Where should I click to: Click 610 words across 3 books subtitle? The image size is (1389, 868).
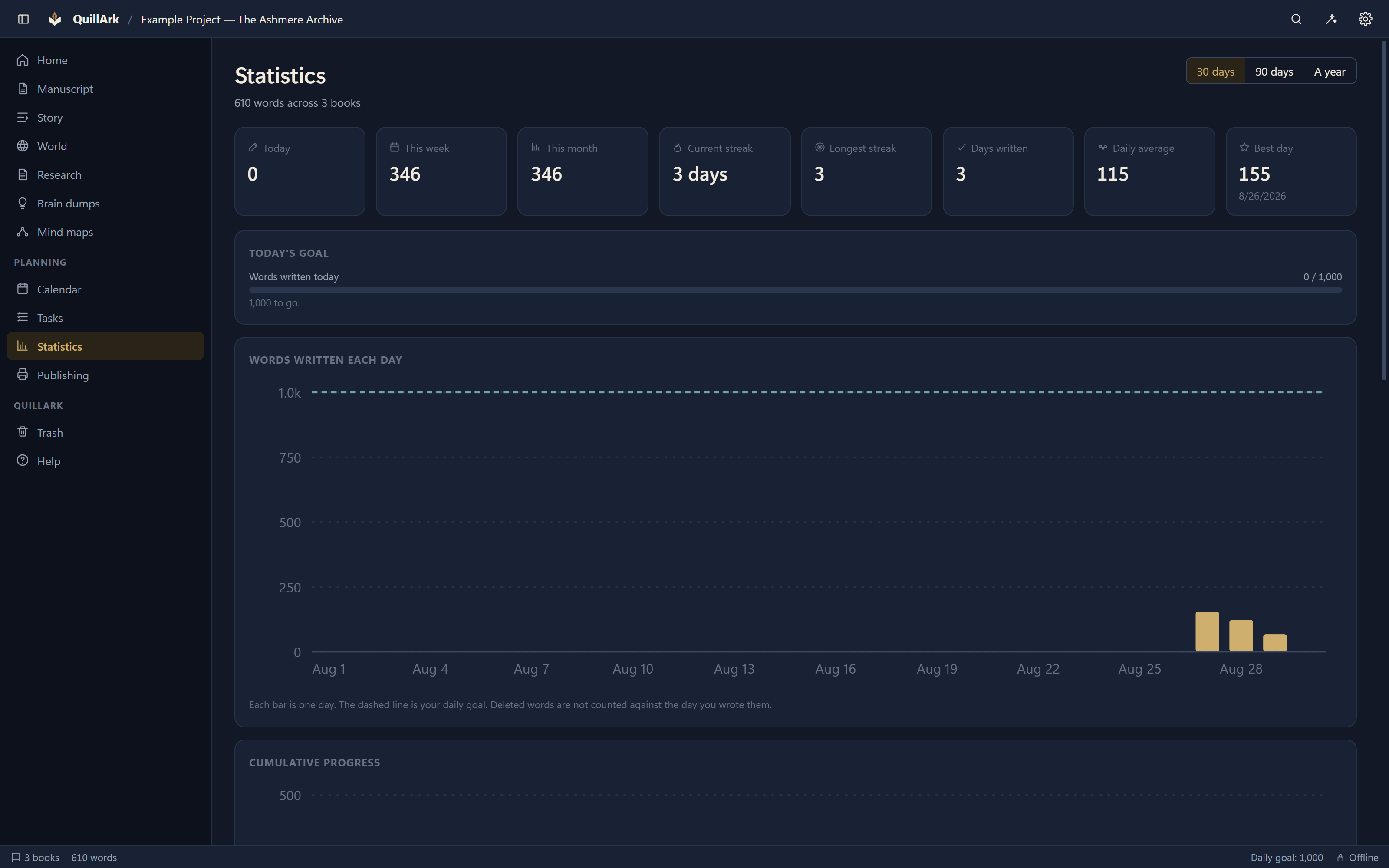click(x=297, y=103)
